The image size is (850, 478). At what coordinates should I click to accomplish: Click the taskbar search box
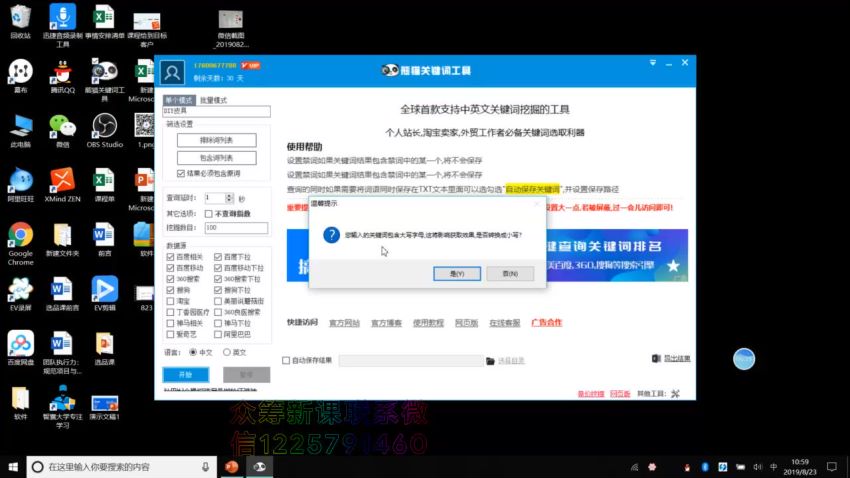point(121,467)
